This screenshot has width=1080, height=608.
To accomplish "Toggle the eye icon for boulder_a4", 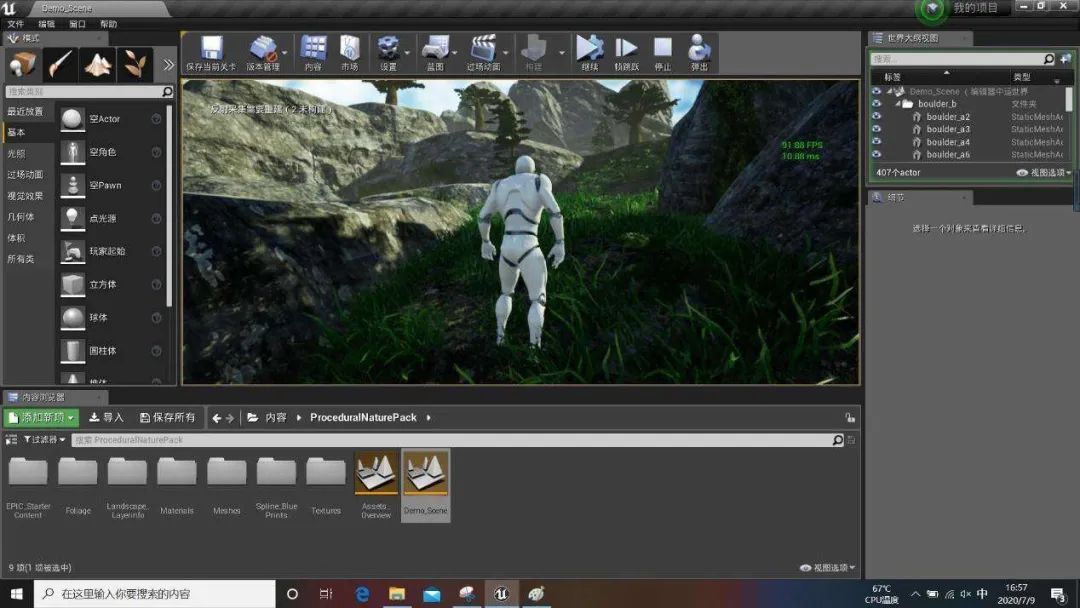I will point(876,142).
